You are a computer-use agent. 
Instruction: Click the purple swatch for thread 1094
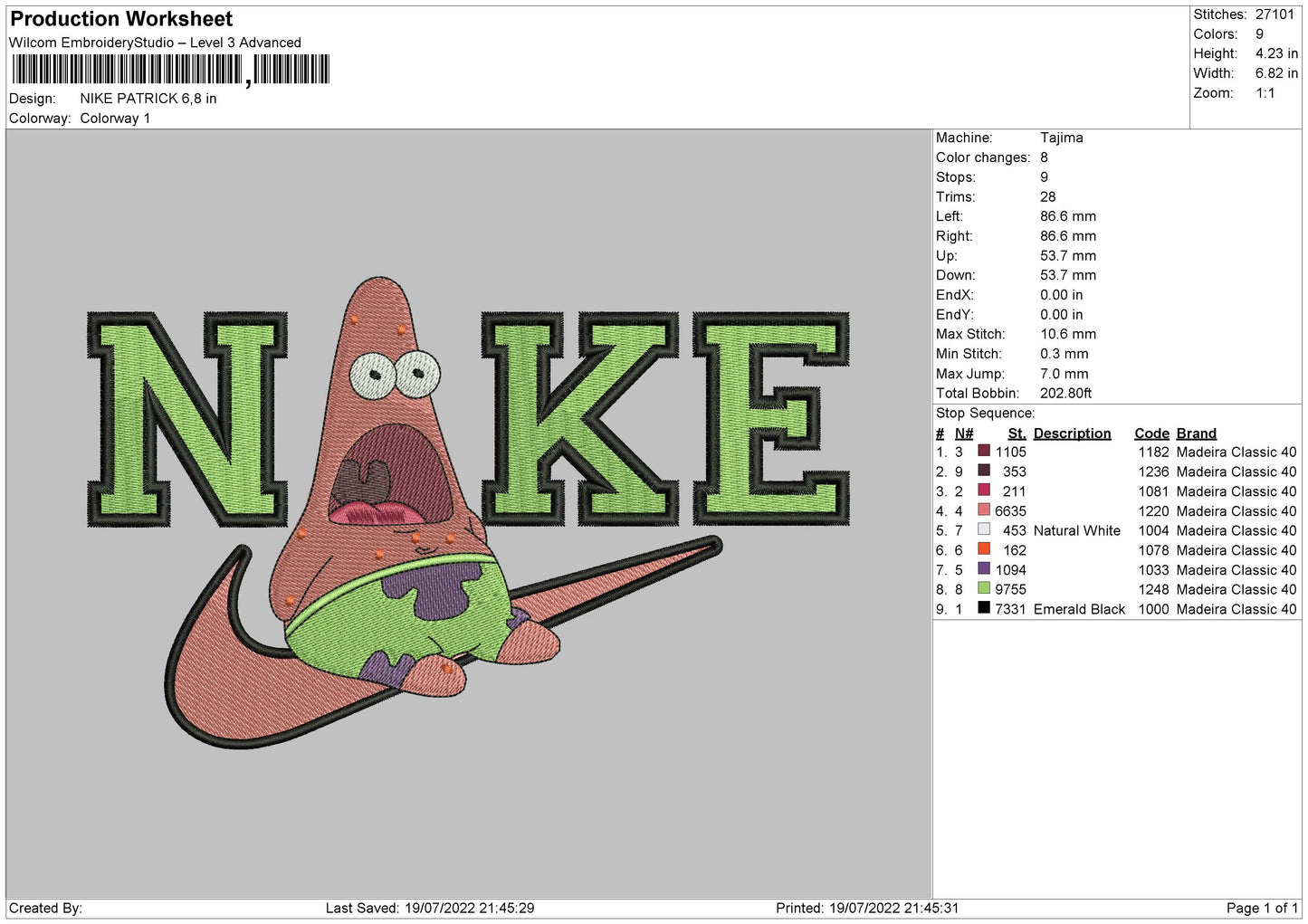[984, 569]
